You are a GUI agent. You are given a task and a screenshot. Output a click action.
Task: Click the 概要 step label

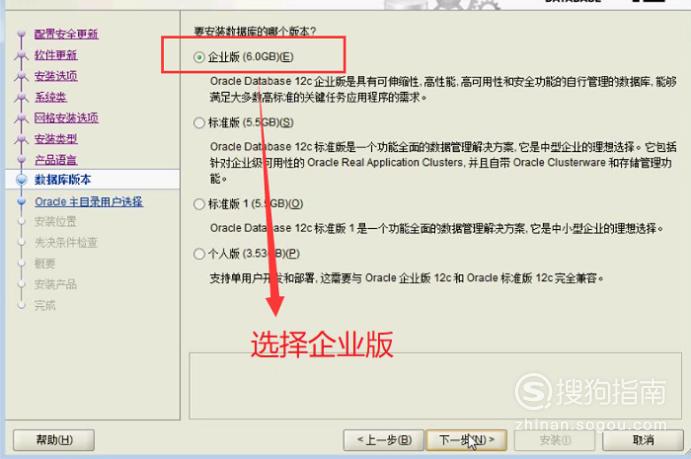tap(45, 263)
